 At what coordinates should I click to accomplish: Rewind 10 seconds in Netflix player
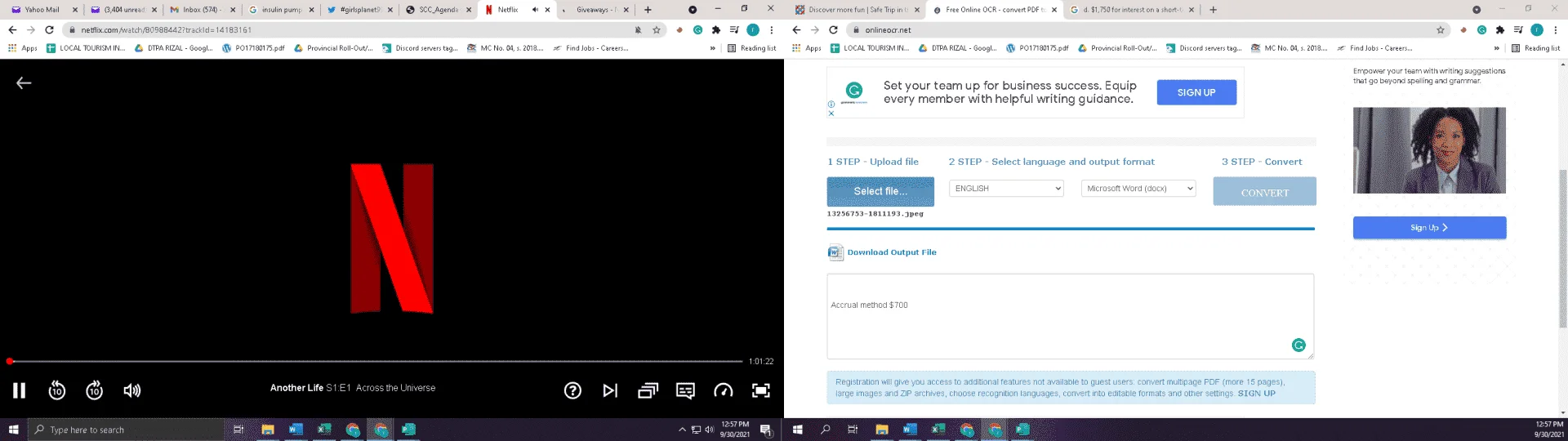click(x=56, y=390)
